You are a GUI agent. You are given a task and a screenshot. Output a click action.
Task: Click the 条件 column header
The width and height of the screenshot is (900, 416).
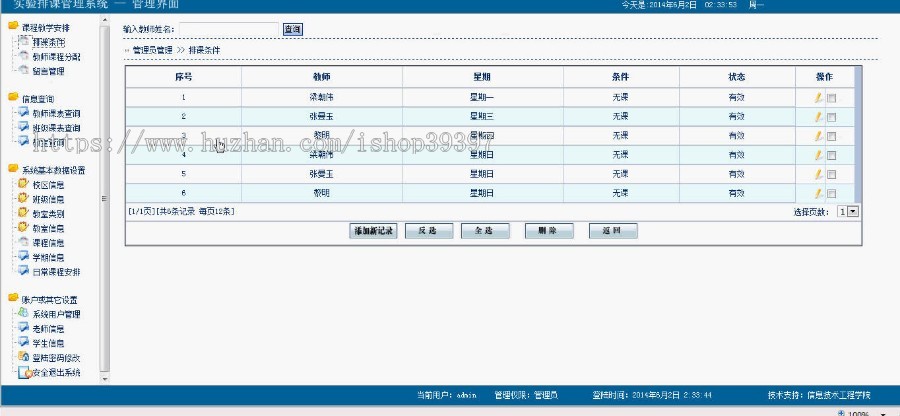(x=620, y=77)
